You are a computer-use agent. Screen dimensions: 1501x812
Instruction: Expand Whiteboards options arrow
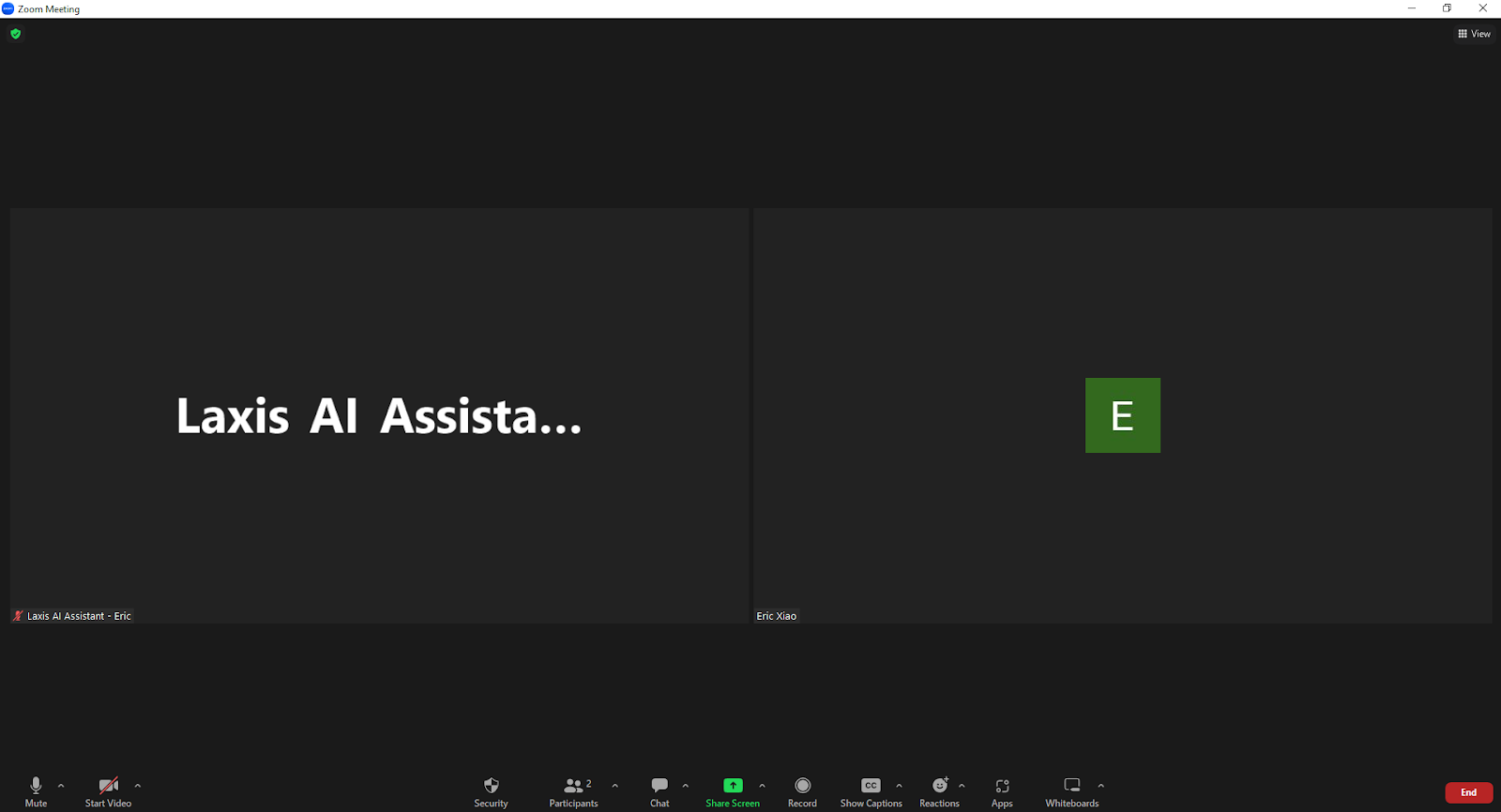pos(1100,786)
